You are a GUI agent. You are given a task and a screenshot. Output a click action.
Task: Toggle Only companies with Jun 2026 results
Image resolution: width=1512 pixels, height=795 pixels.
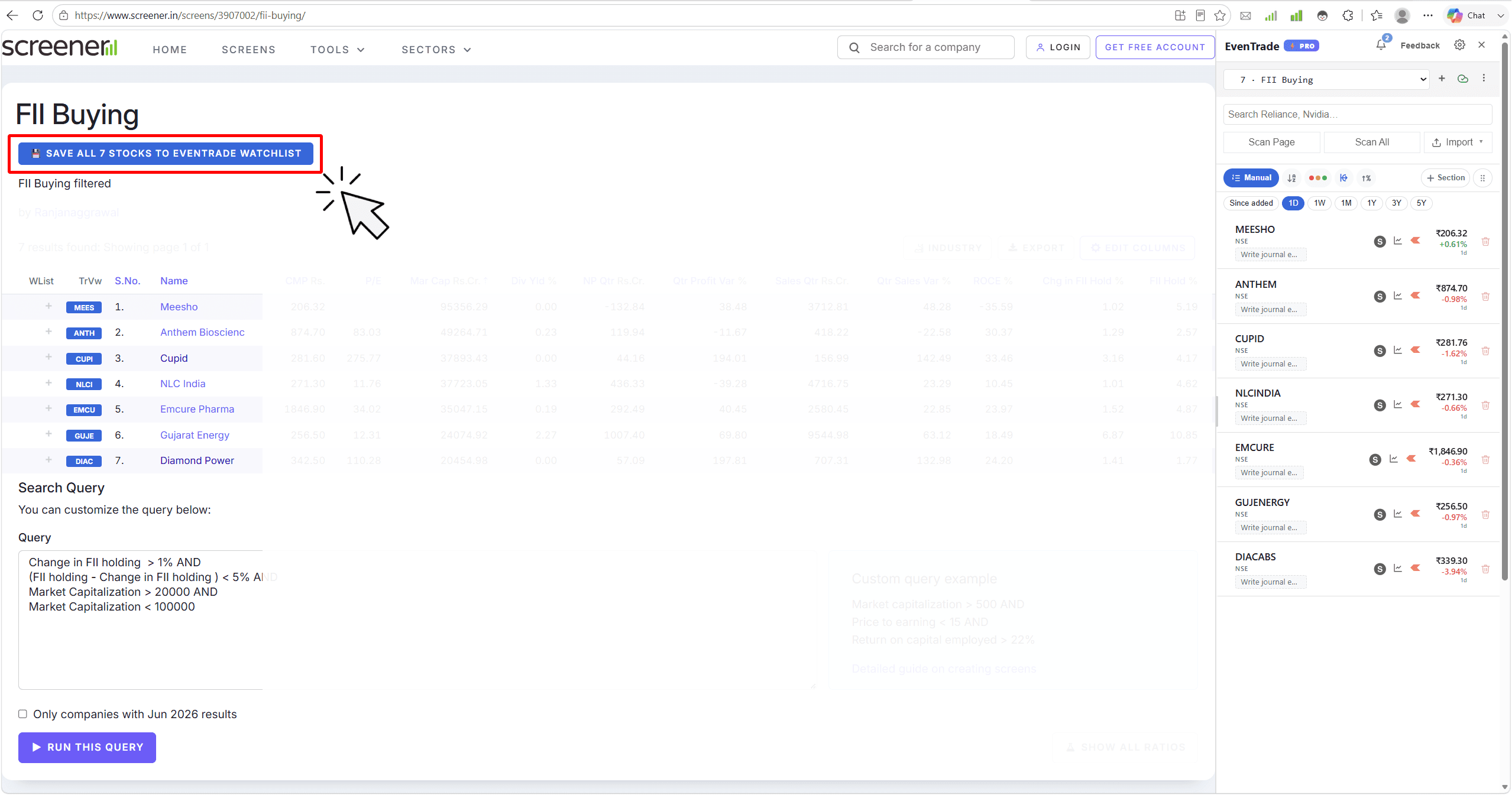point(22,714)
